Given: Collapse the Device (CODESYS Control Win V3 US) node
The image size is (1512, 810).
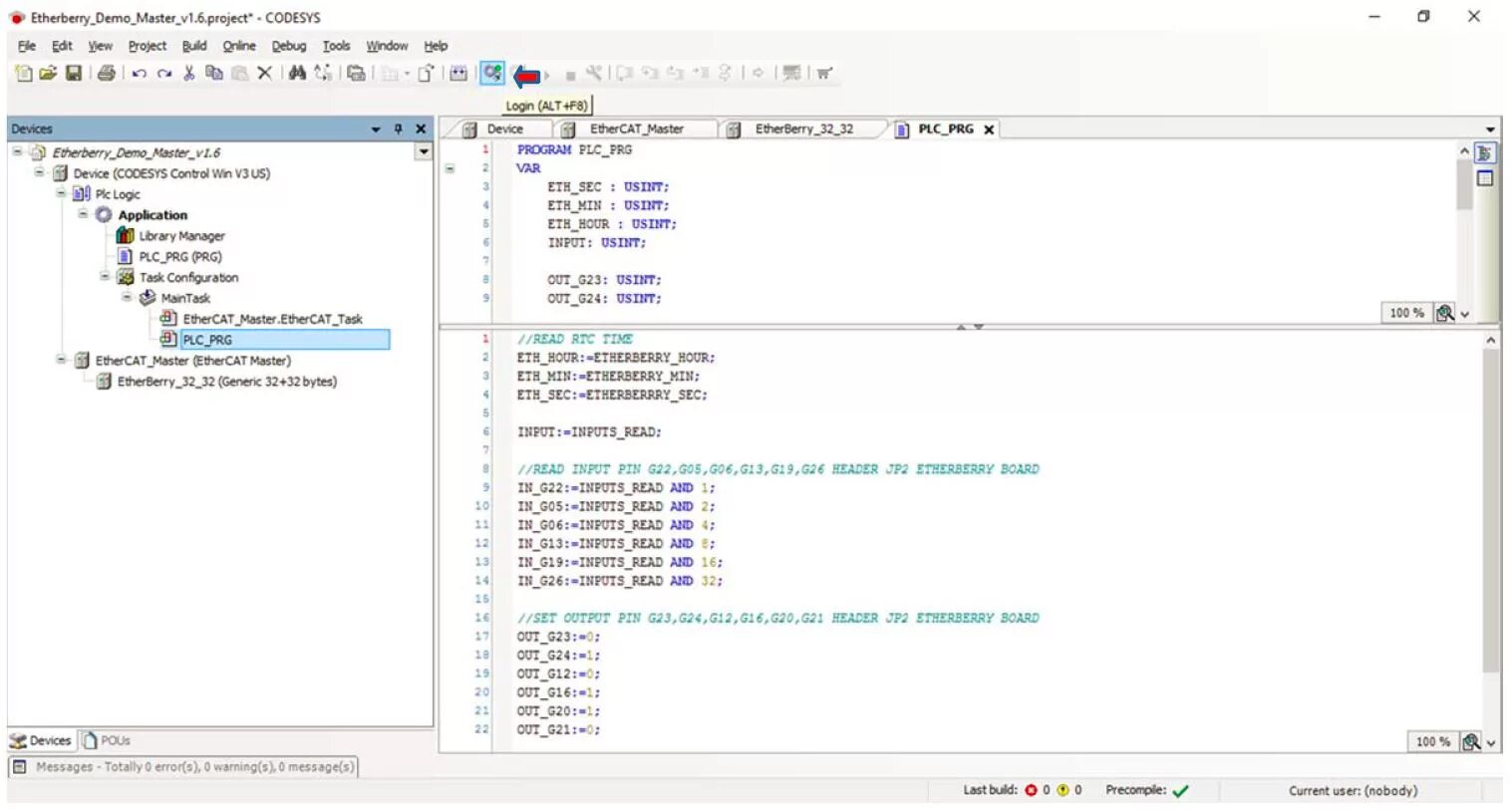Looking at the screenshot, I should click(40, 172).
